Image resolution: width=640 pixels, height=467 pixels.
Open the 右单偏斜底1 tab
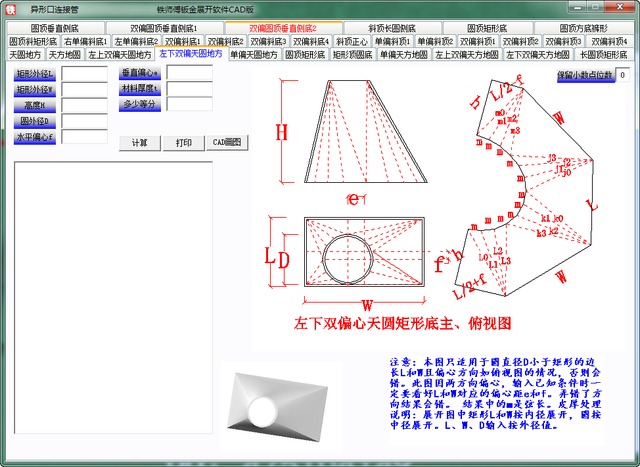tap(85, 42)
